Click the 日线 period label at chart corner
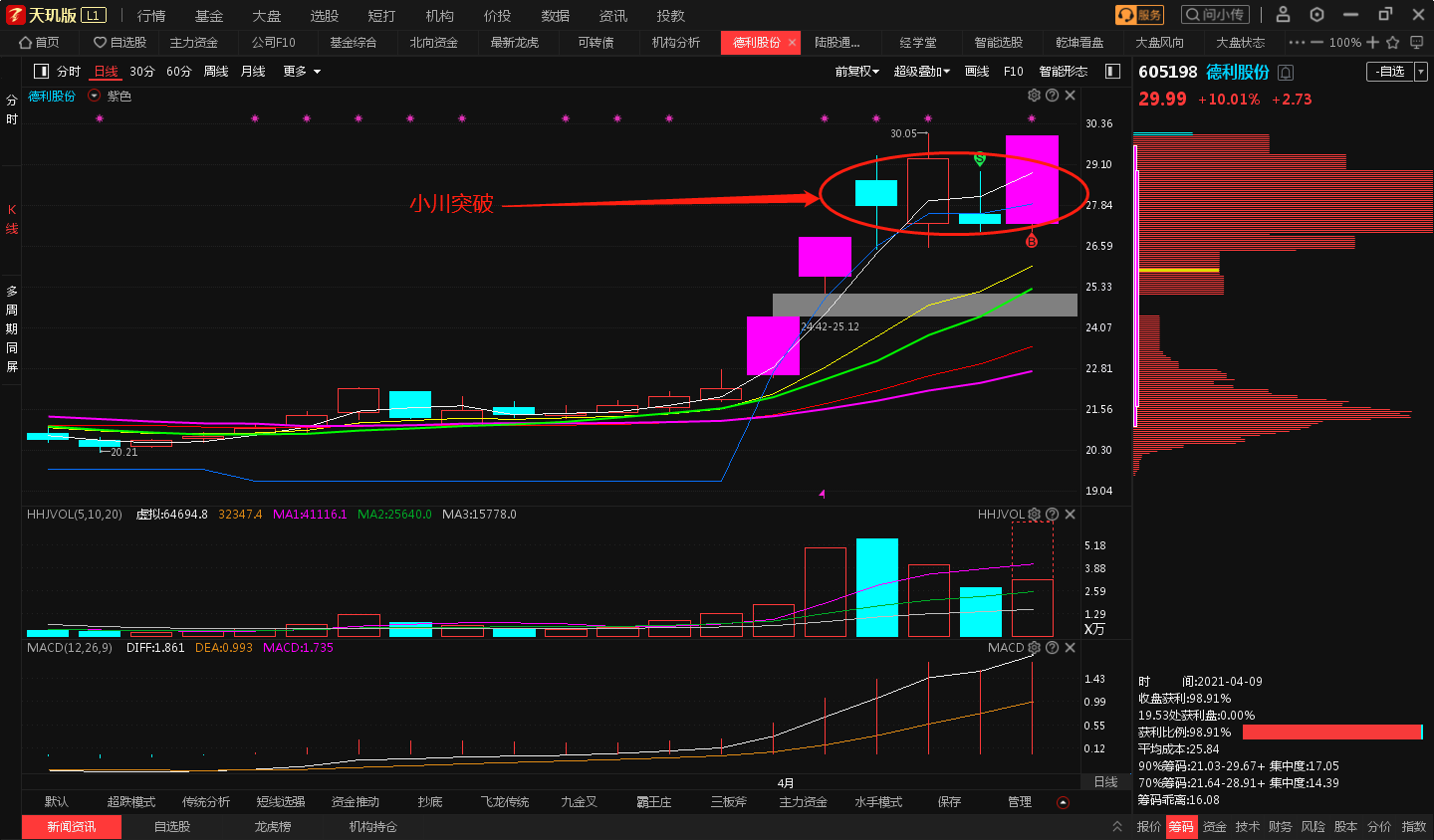The image size is (1434, 840). [1106, 782]
